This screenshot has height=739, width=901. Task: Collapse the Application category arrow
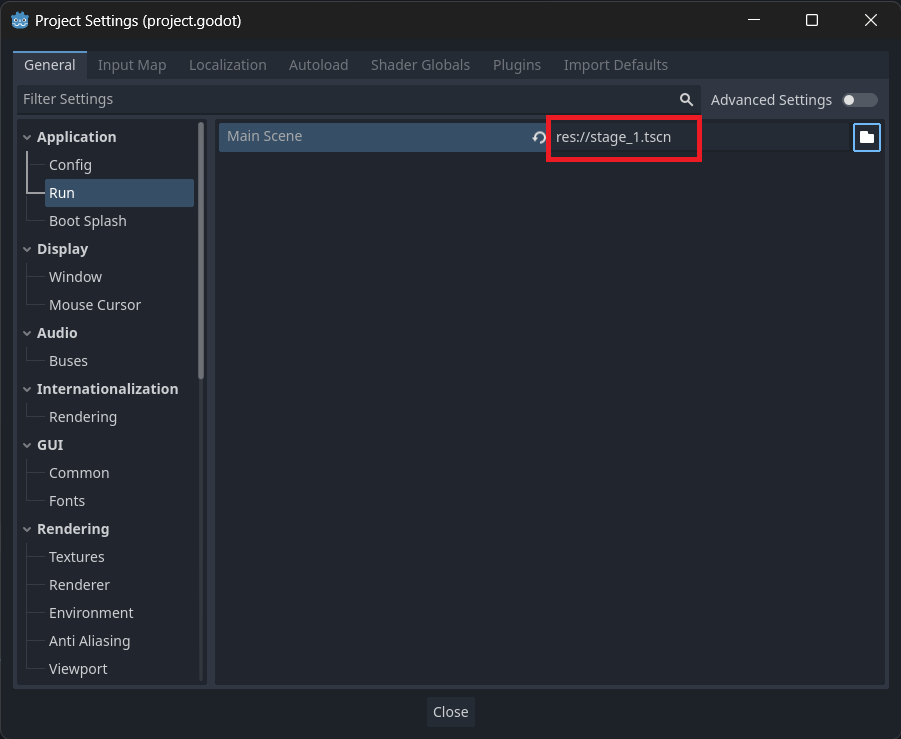click(27, 137)
